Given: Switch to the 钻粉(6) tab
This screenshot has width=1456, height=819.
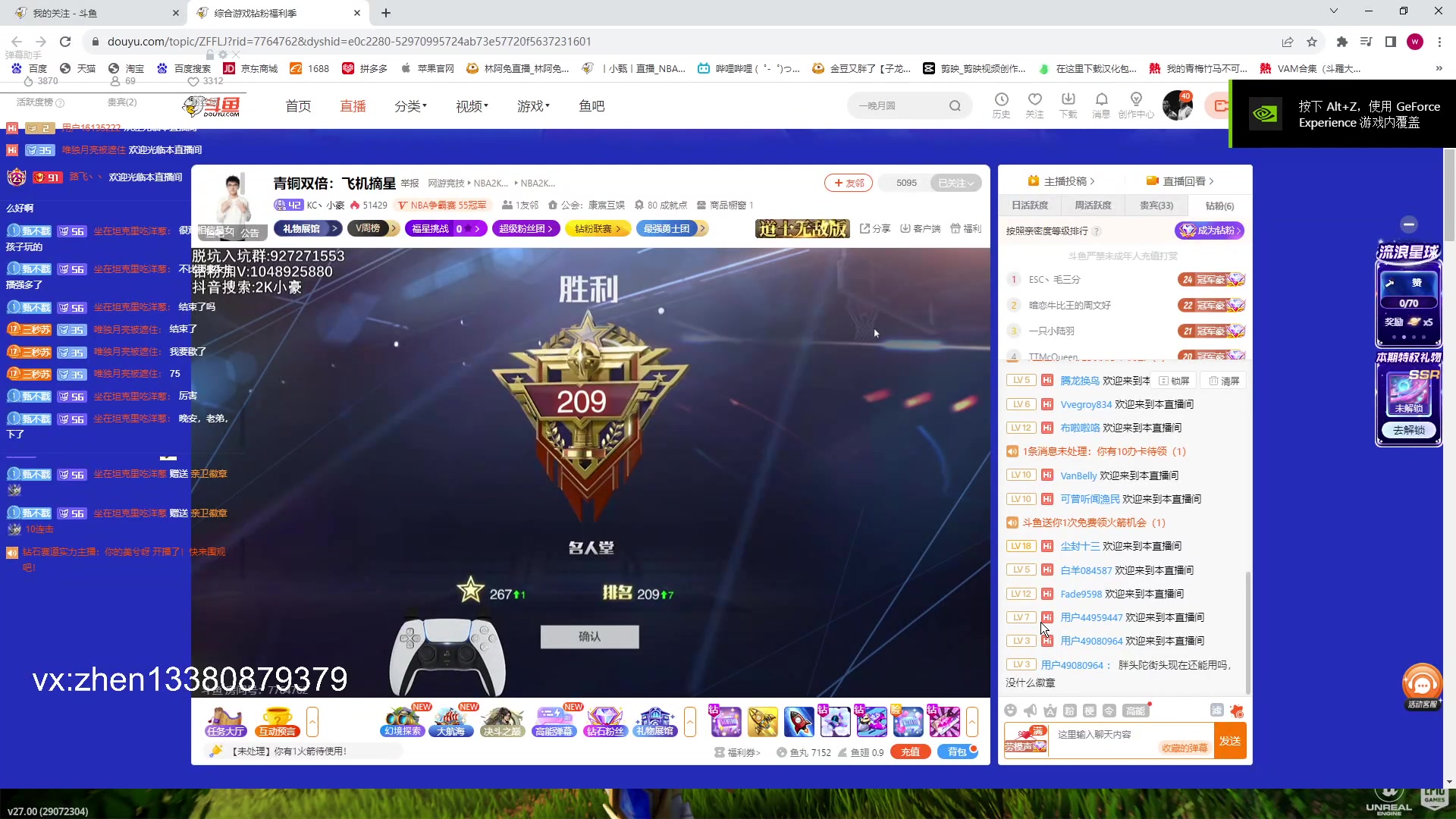Looking at the screenshot, I should tap(1219, 206).
